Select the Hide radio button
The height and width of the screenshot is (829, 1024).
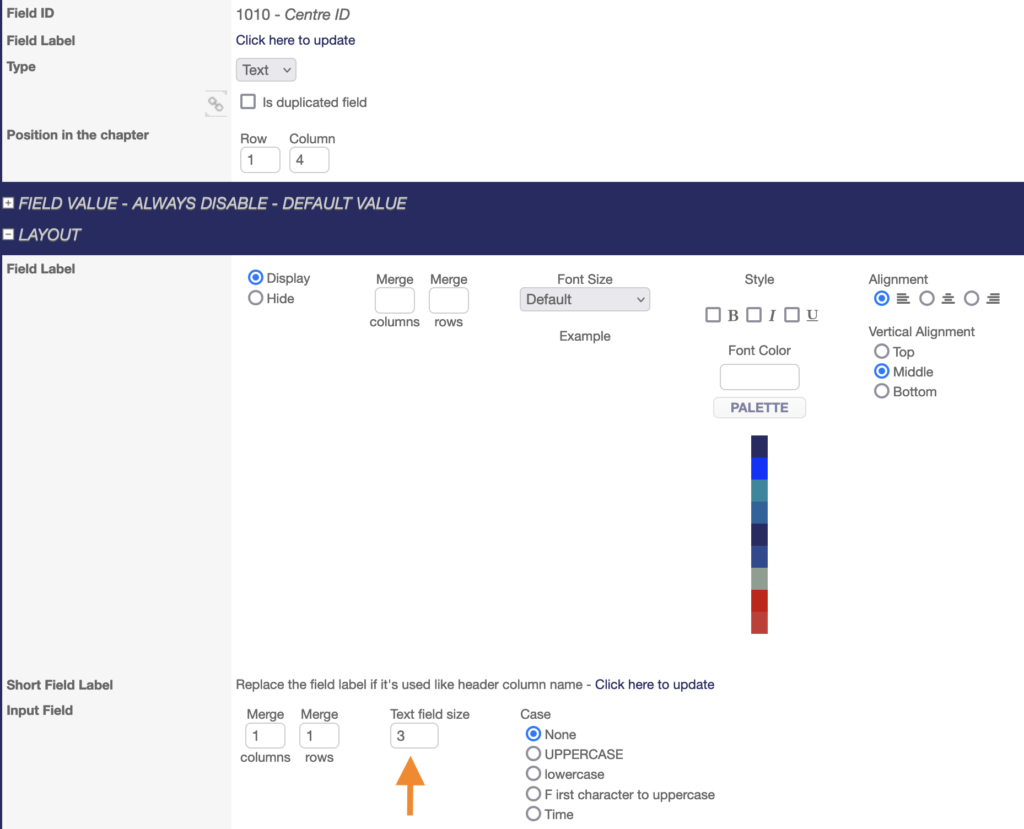pos(256,298)
